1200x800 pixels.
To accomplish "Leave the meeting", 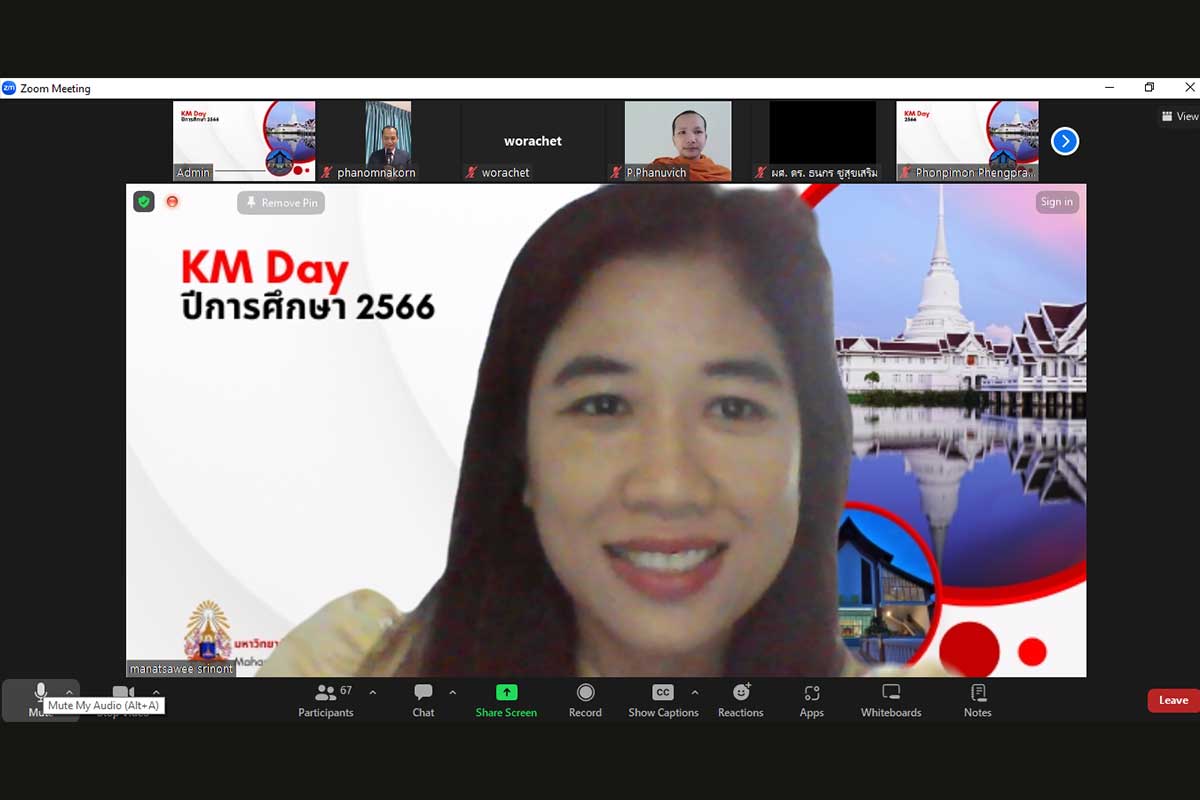I will click(x=1172, y=700).
